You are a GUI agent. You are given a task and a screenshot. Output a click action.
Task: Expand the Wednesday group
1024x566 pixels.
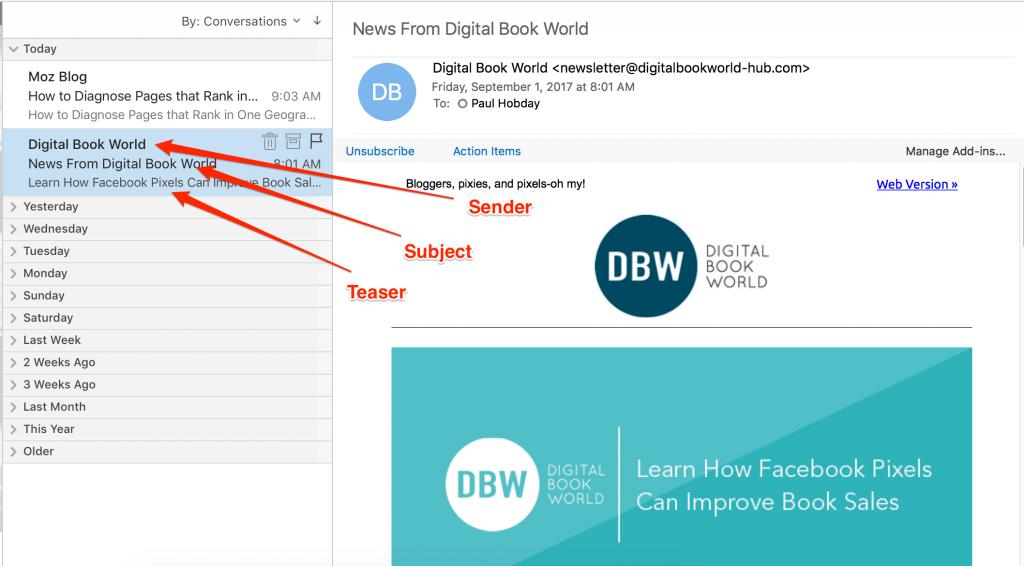pyautogui.click(x=13, y=229)
